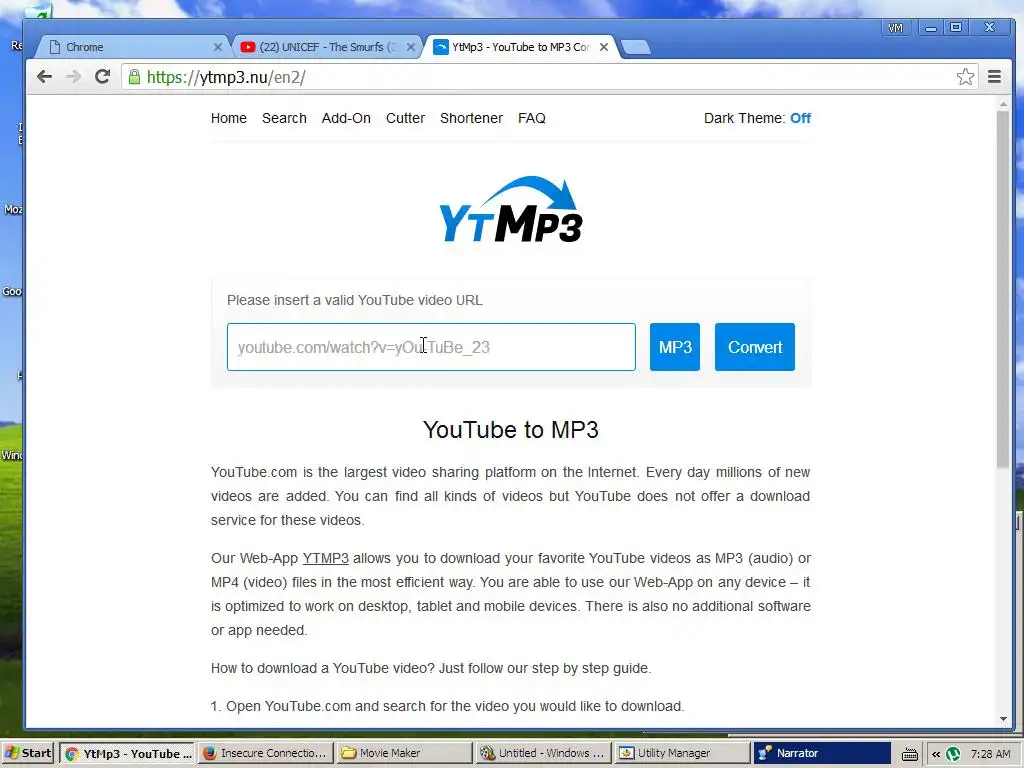Click 'Please insert a valid YouTube video URL' label
Screen dimensions: 1024x768
(x=355, y=300)
